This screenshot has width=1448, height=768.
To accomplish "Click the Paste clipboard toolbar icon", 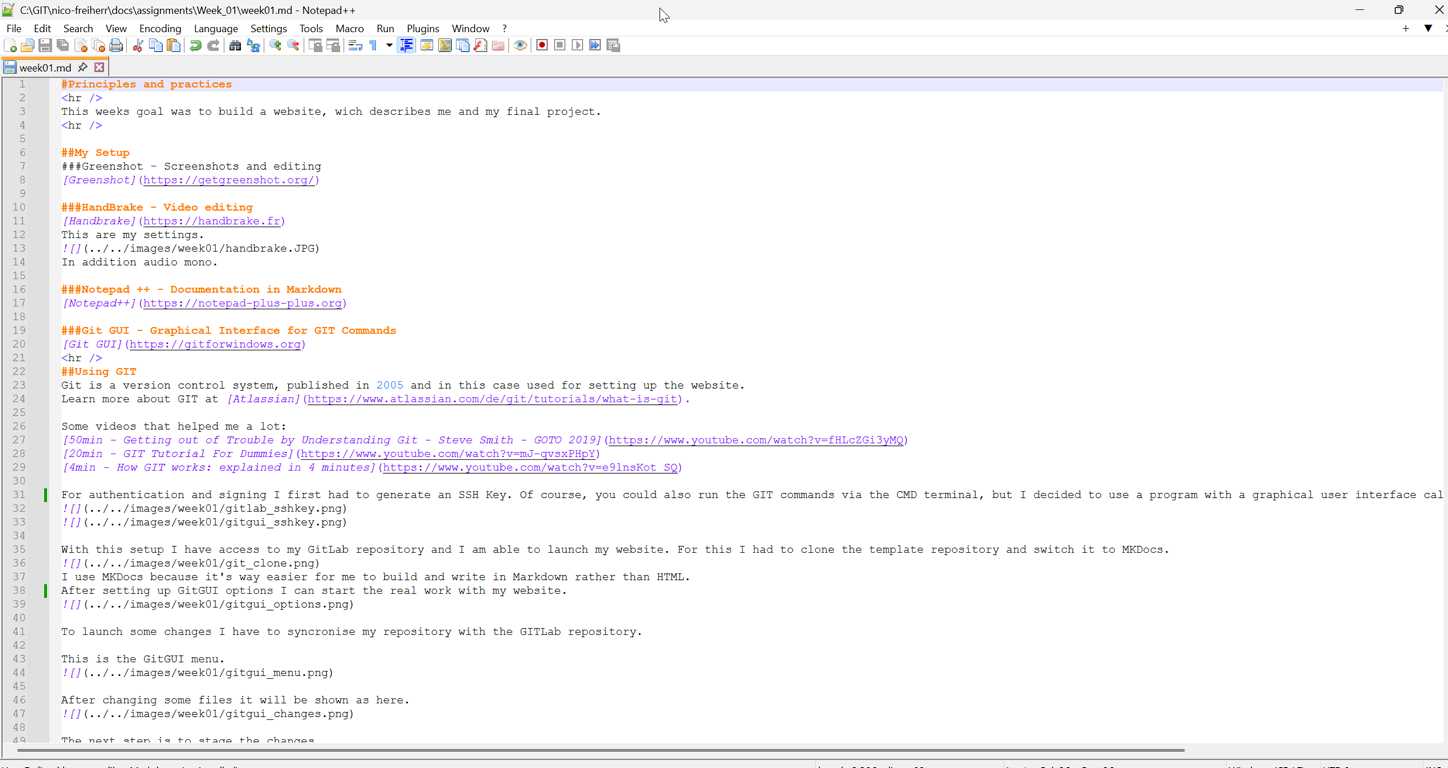I will [174, 45].
